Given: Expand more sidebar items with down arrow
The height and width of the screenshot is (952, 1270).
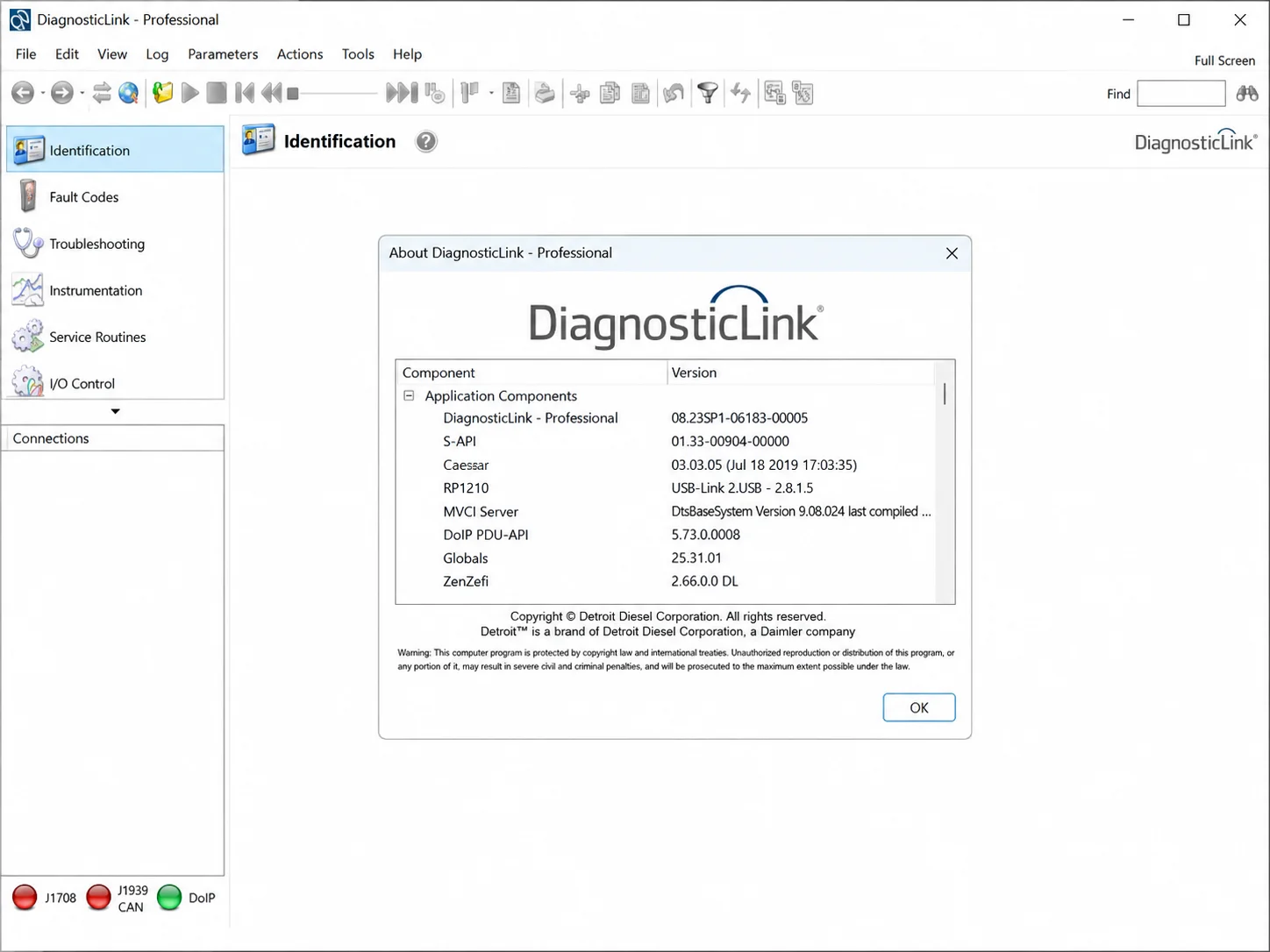Looking at the screenshot, I should tap(115, 411).
